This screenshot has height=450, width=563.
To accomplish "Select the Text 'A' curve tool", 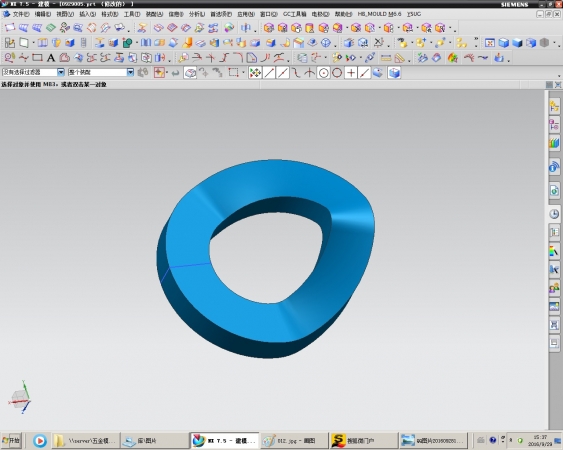I will click(x=51, y=57).
